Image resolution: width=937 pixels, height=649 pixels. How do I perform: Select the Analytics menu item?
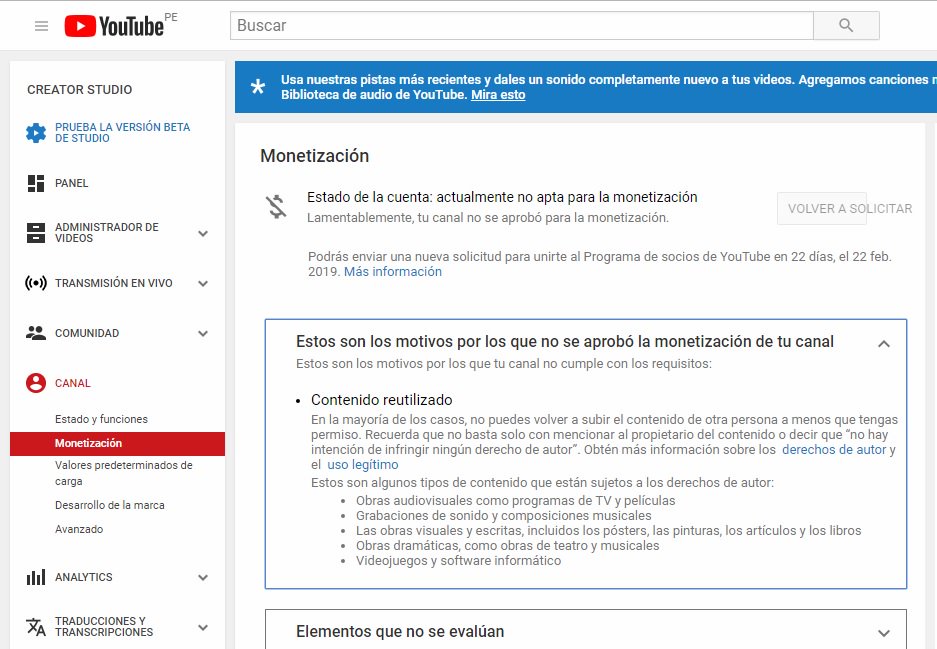click(x=84, y=577)
